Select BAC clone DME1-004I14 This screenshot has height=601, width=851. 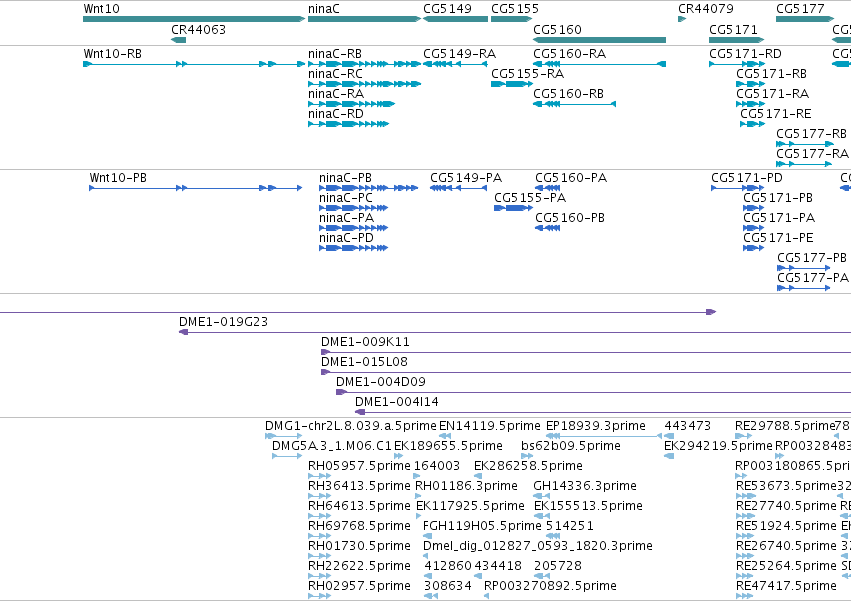pos(603,412)
